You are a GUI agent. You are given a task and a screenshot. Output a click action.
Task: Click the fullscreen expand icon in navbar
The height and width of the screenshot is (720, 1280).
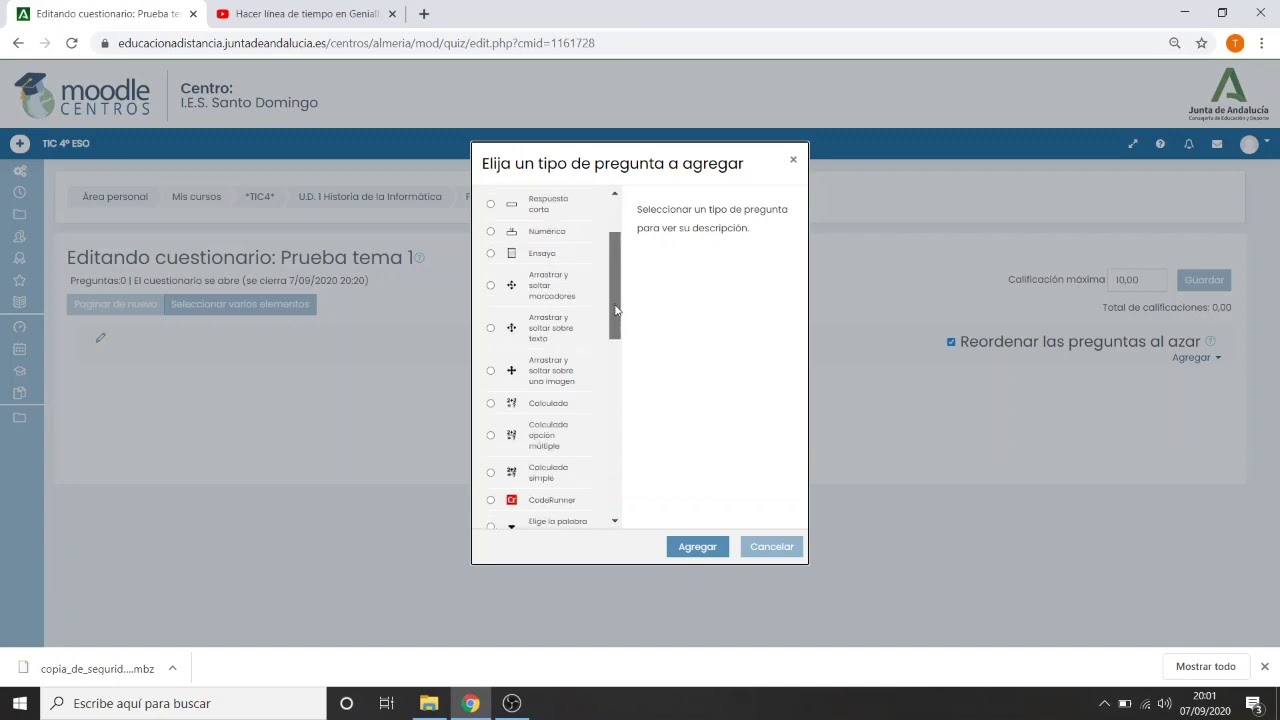coord(1133,144)
